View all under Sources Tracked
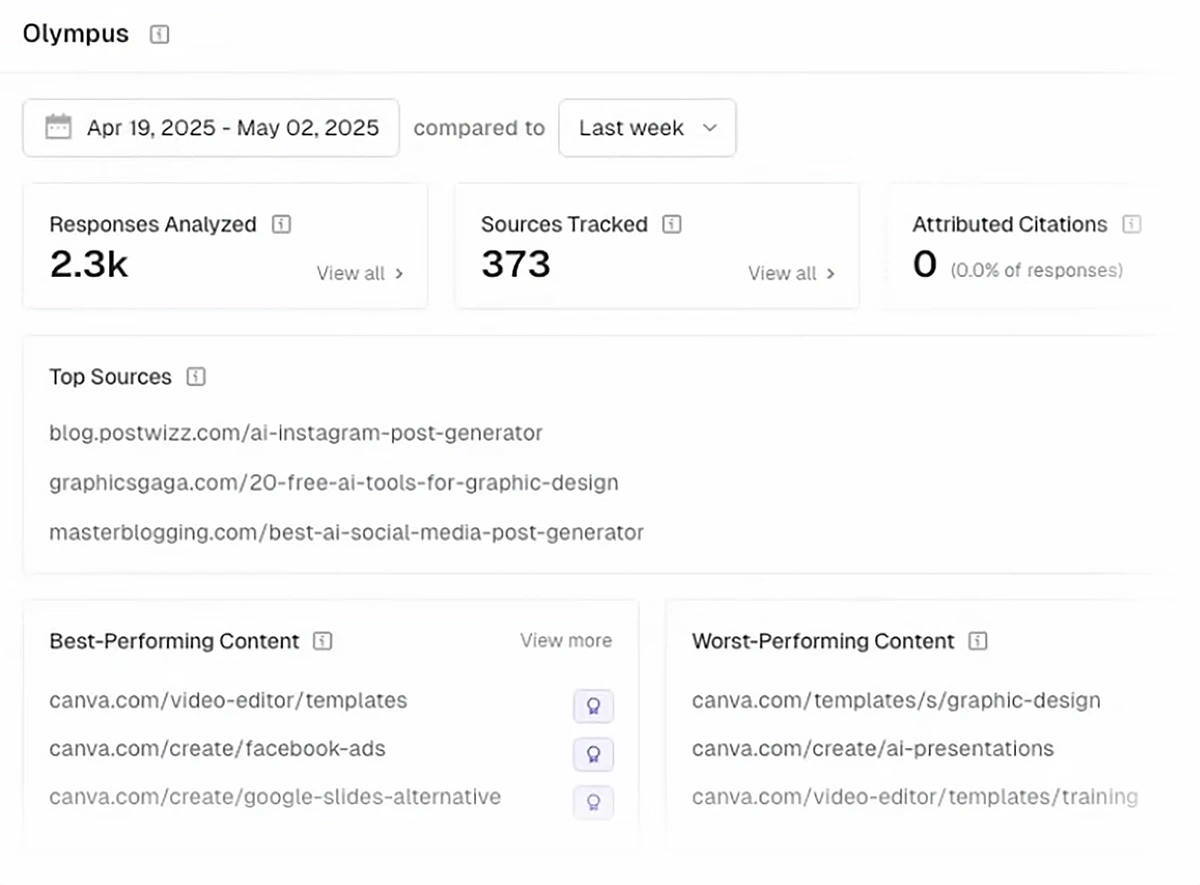 (x=791, y=273)
